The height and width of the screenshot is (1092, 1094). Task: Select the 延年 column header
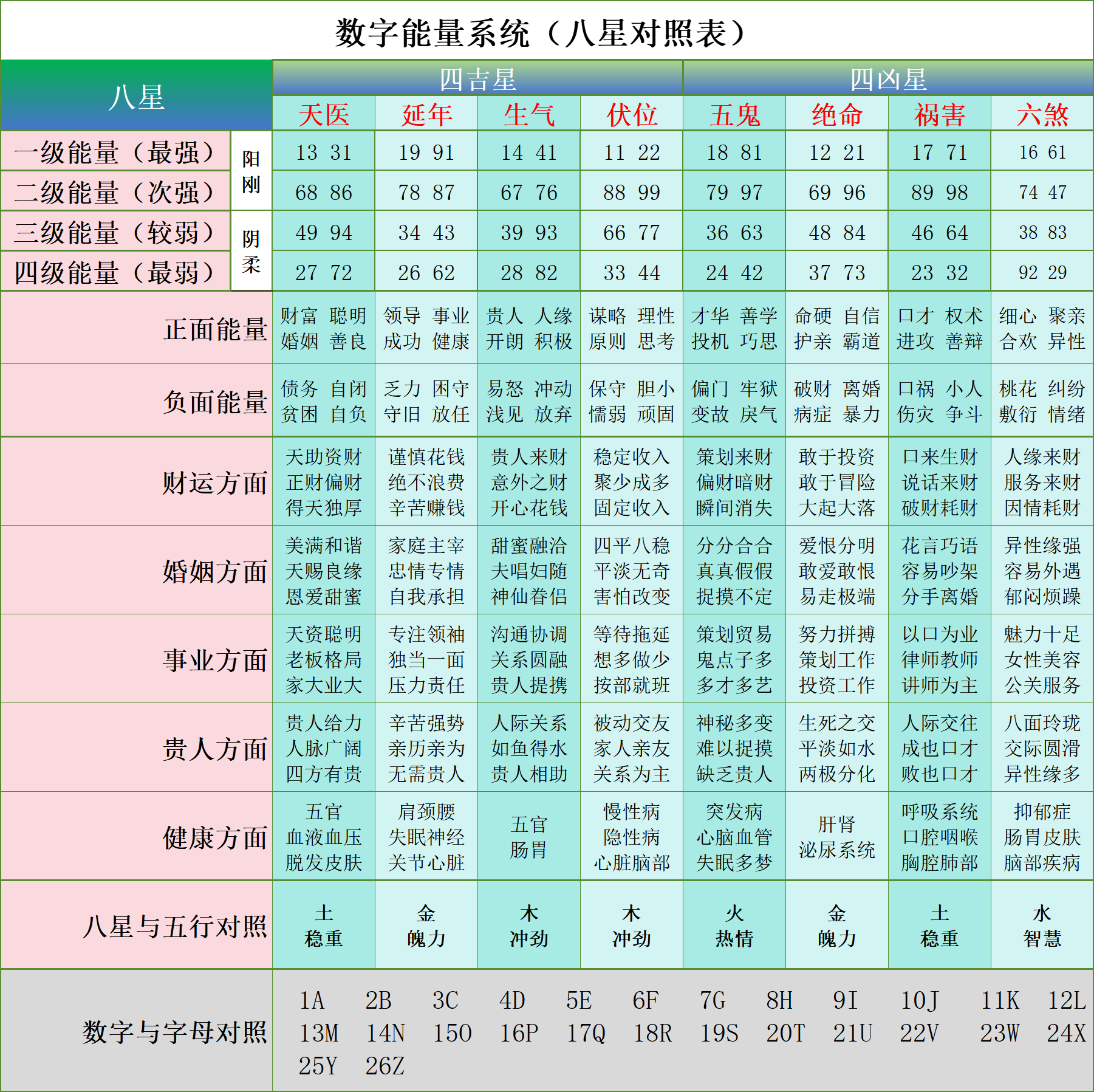click(x=426, y=114)
